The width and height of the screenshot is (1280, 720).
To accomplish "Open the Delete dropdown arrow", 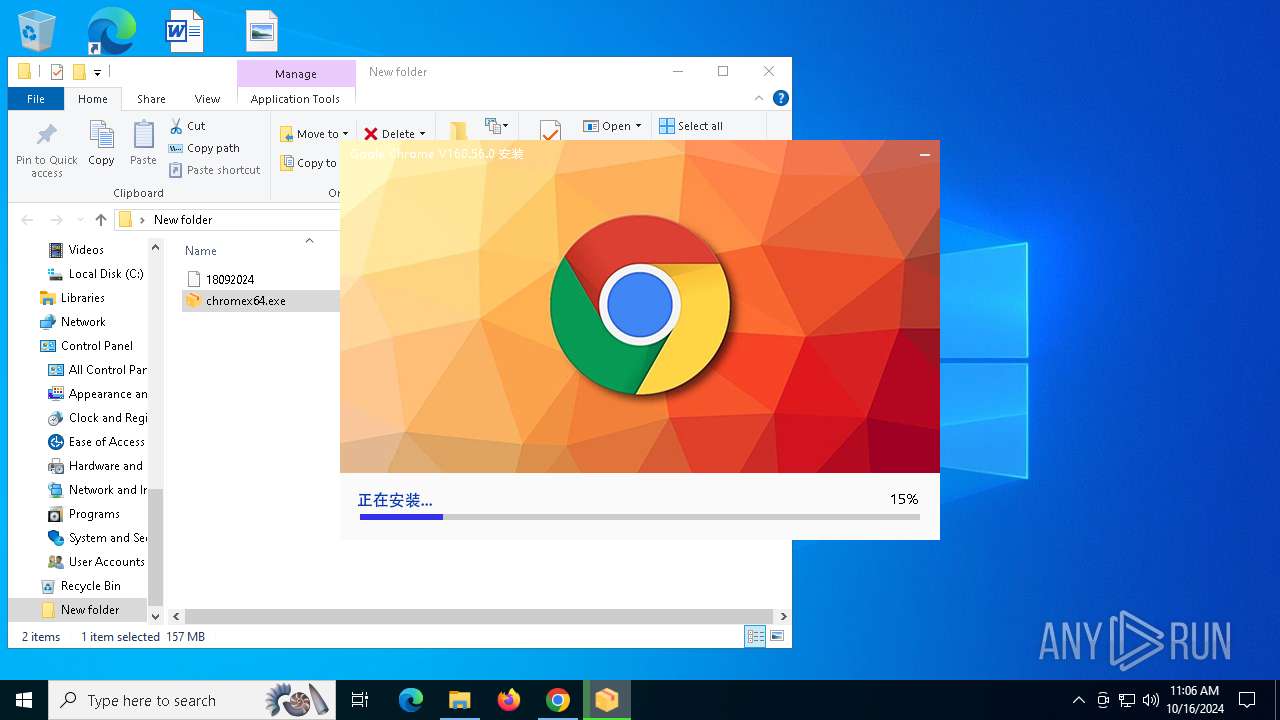I will click(422, 134).
